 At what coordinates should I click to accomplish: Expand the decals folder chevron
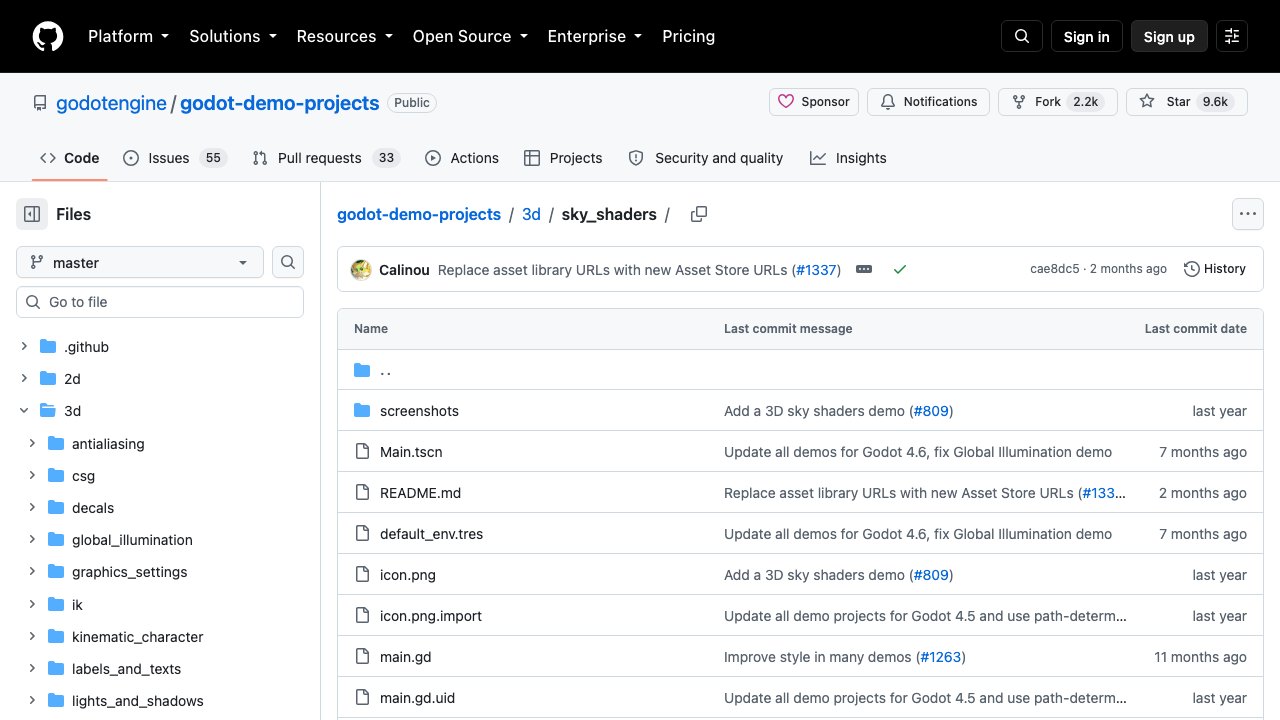[32, 508]
